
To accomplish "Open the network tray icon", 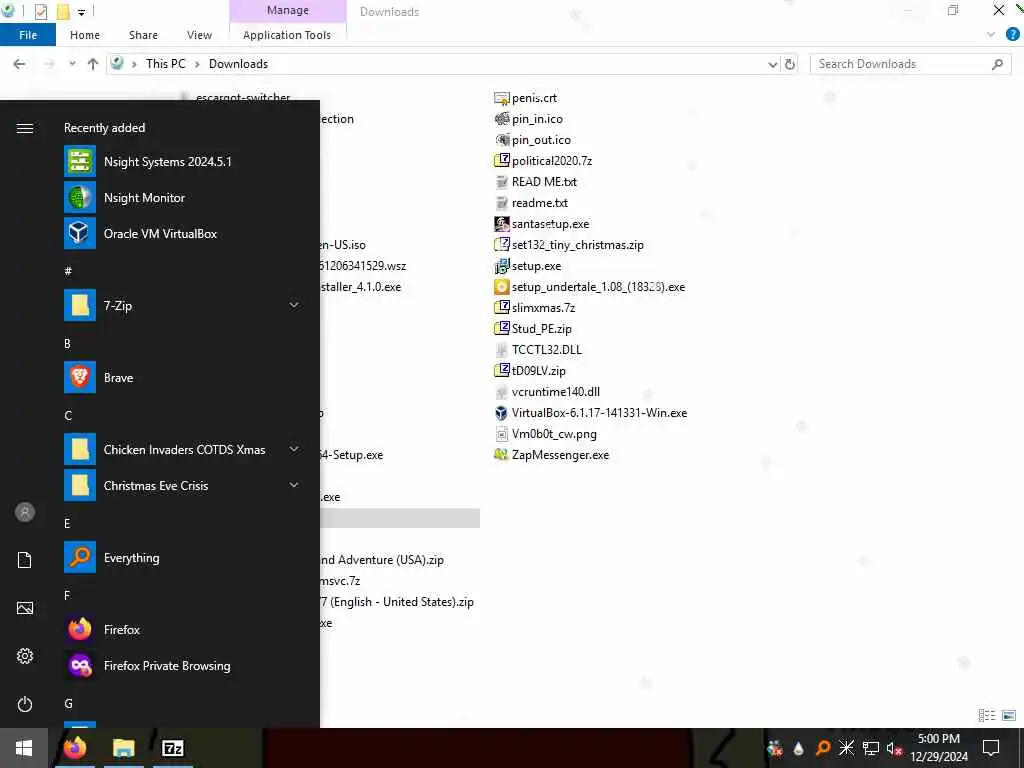I will (871, 748).
